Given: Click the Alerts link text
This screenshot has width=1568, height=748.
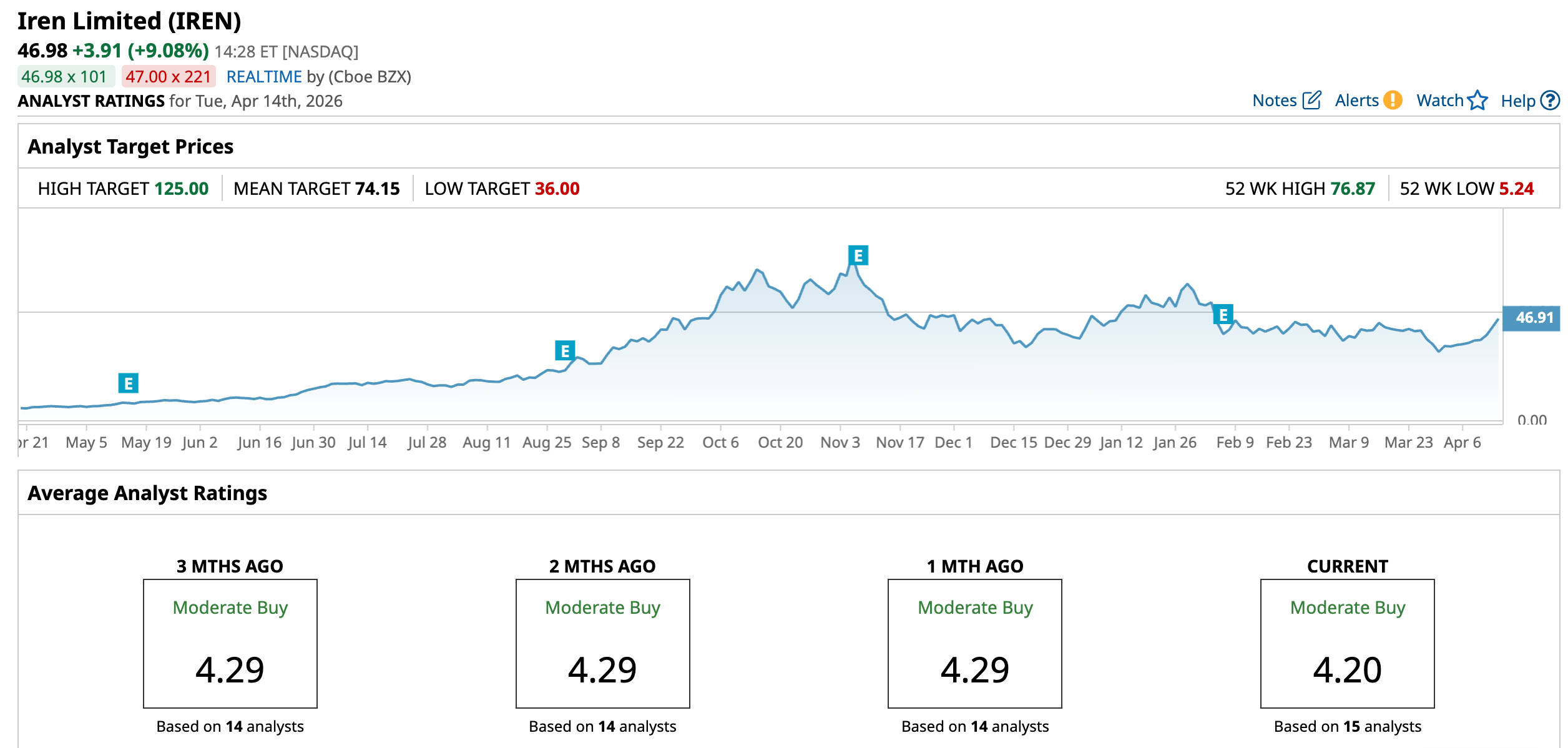Looking at the screenshot, I should tap(1356, 101).
